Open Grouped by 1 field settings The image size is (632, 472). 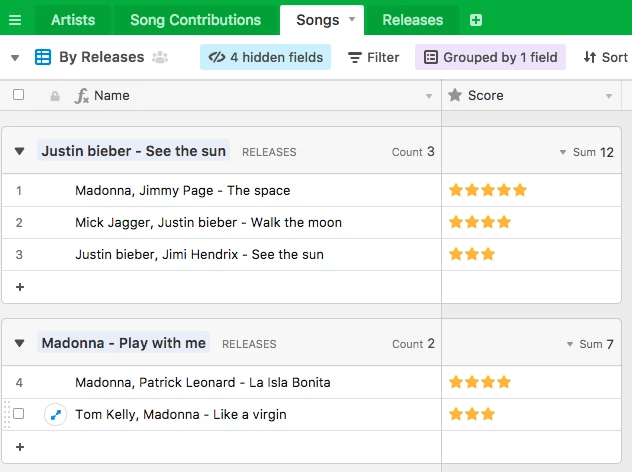click(491, 57)
